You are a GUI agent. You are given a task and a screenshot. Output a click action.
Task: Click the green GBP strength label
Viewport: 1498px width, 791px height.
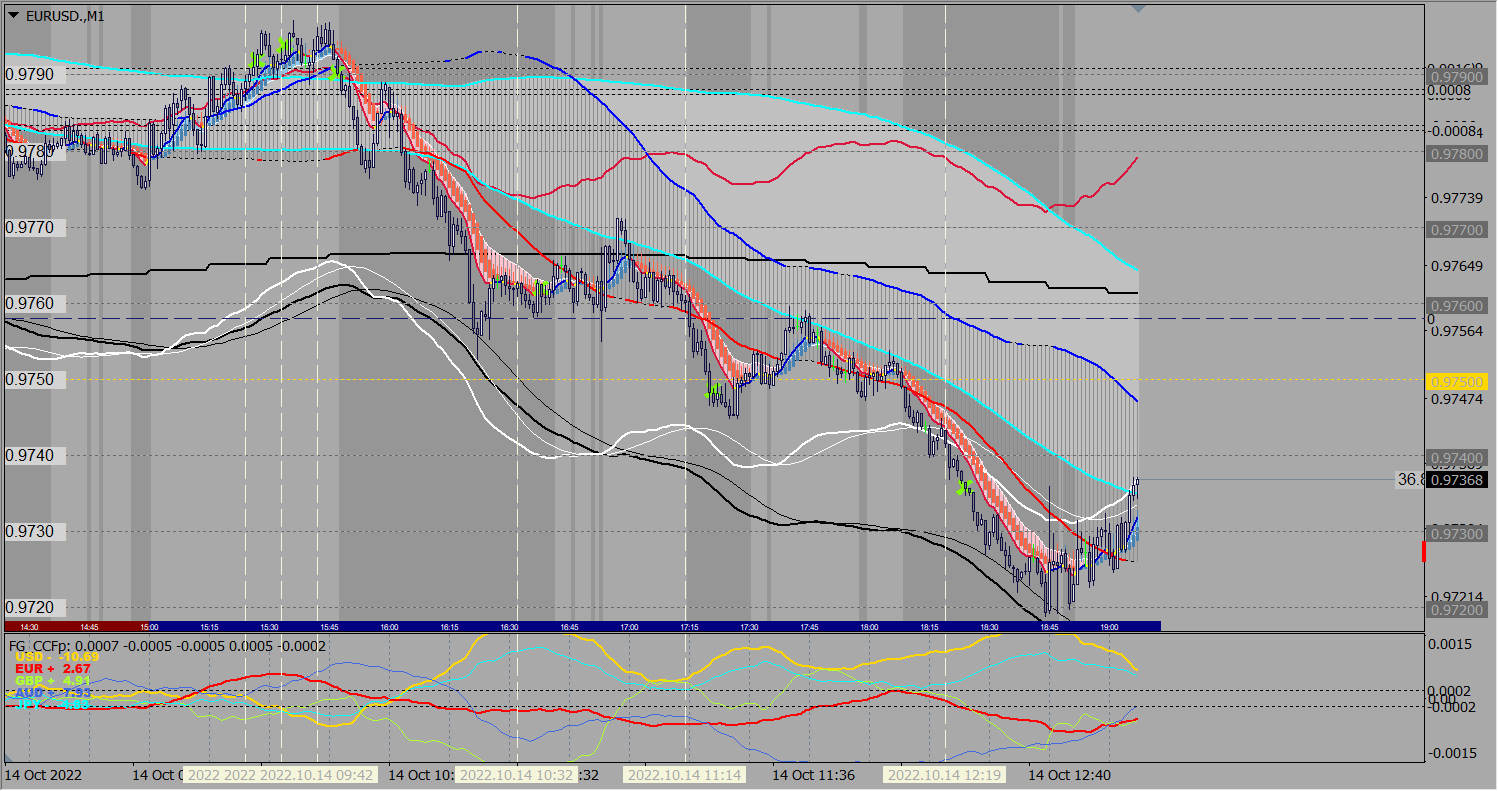tap(53, 681)
